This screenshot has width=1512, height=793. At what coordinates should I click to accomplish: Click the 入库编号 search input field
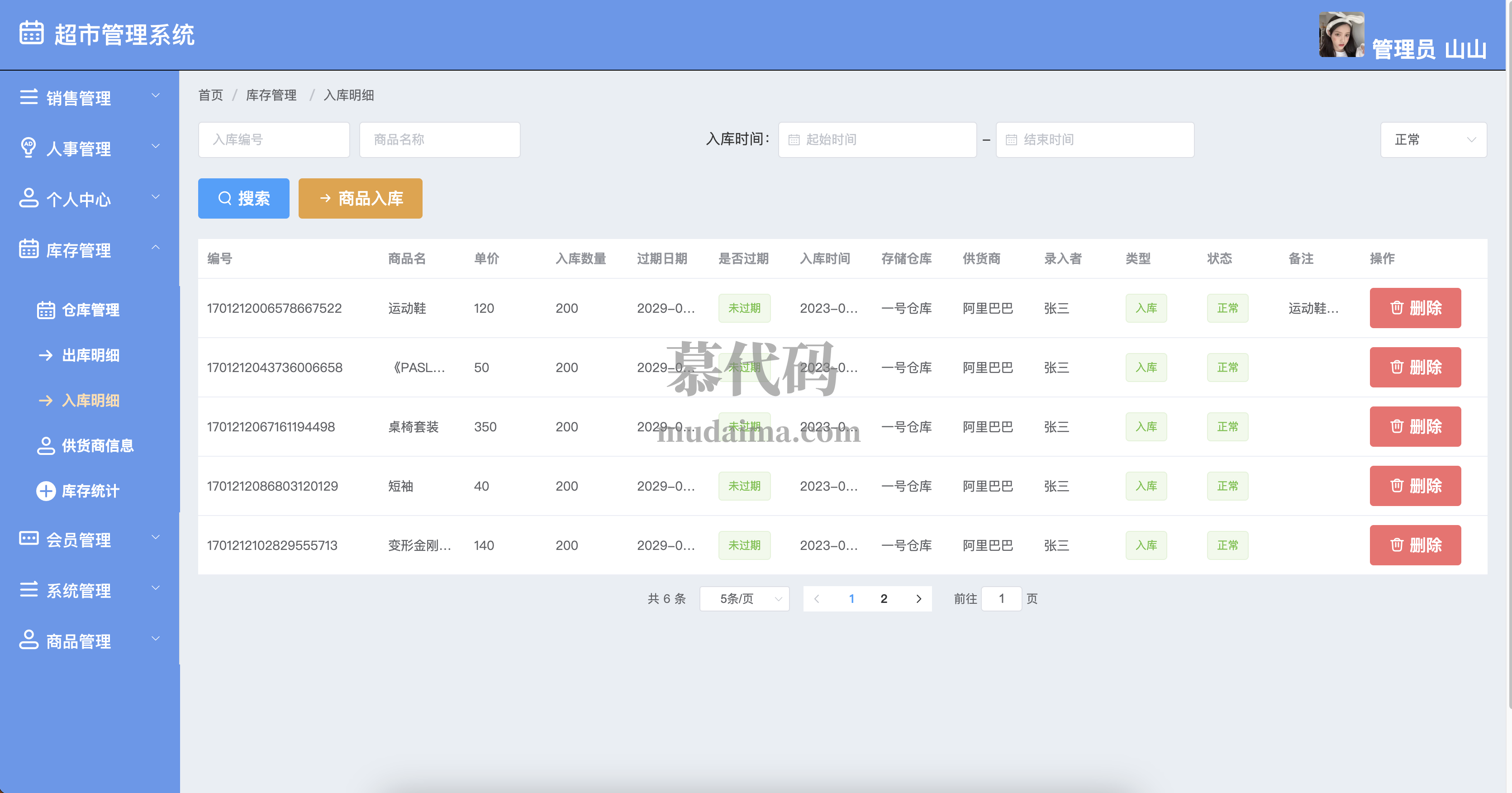pyautogui.click(x=274, y=140)
